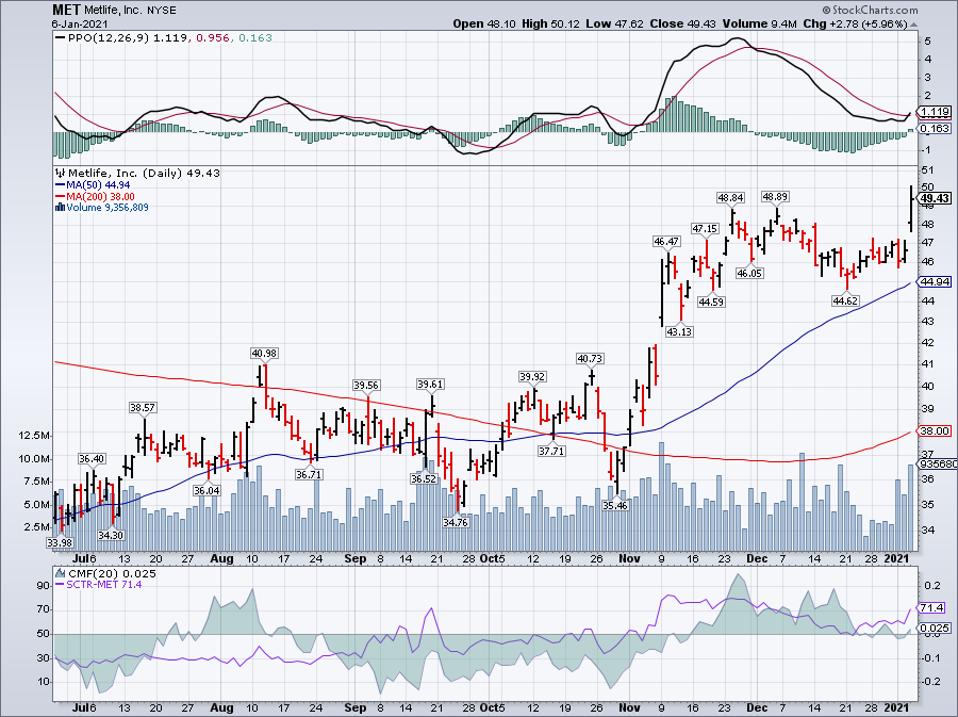Click the 38.57 price callout

(x=143, y=407)
